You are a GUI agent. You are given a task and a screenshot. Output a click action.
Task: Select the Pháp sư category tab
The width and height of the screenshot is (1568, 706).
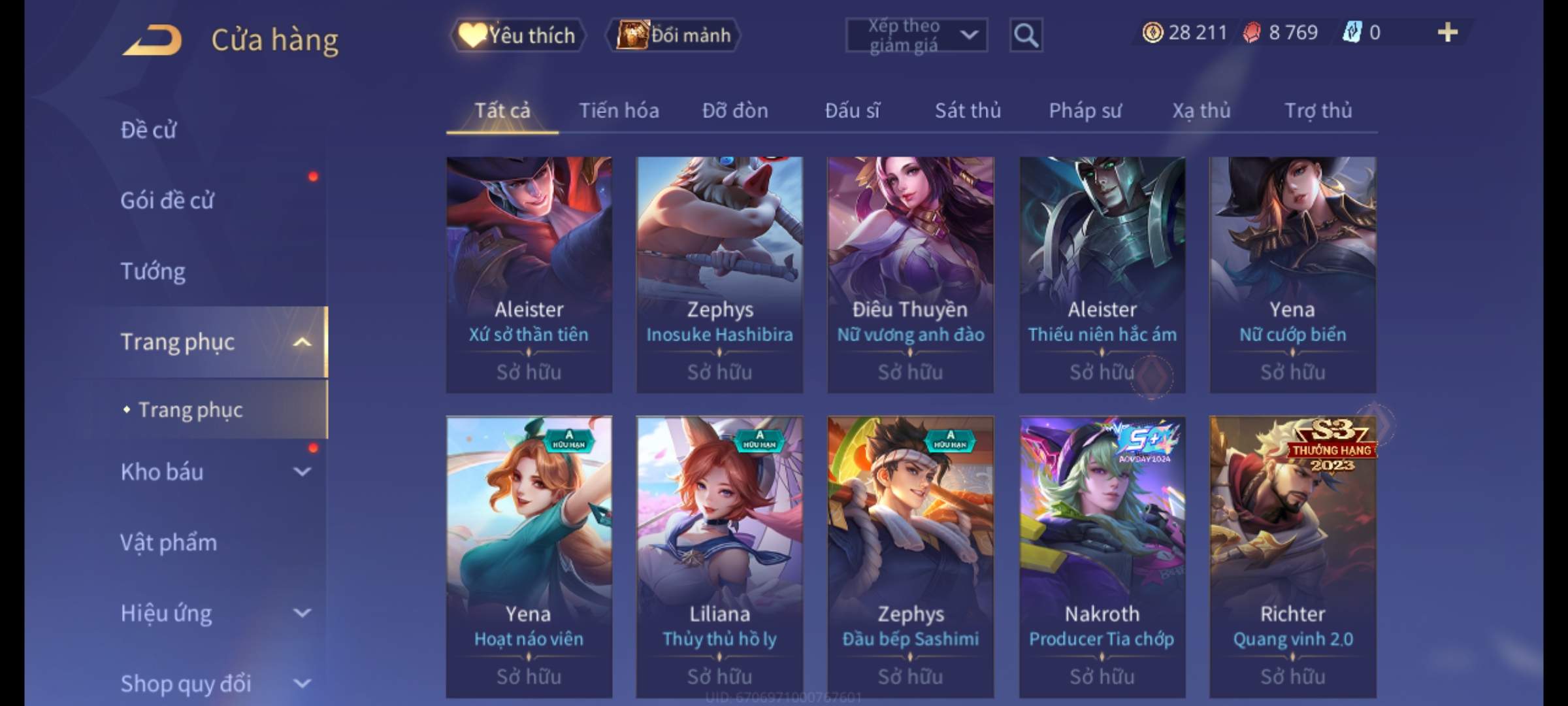tap(1085, 111)
